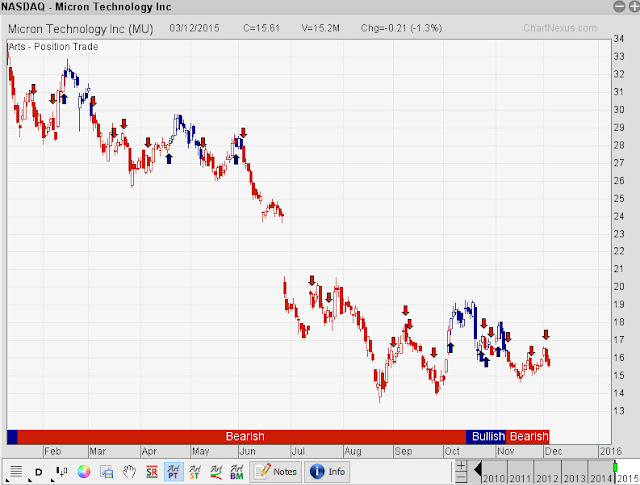
Task: Toggle the Arts ST indicator
Action: point(195,472)
